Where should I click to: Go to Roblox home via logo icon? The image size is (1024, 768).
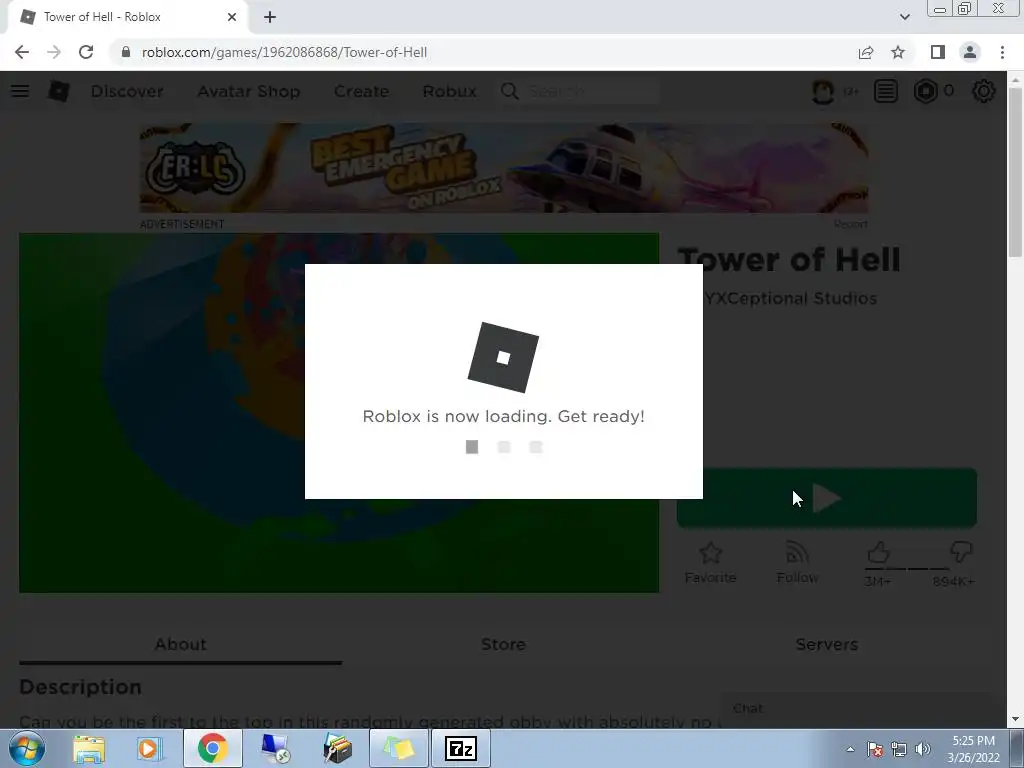point(59,91)
